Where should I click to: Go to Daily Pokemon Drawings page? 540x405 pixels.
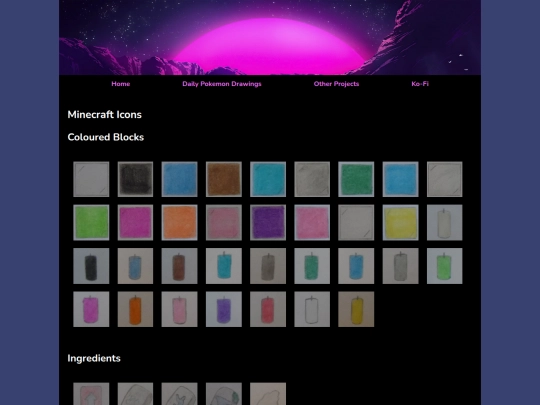(222, 84)
